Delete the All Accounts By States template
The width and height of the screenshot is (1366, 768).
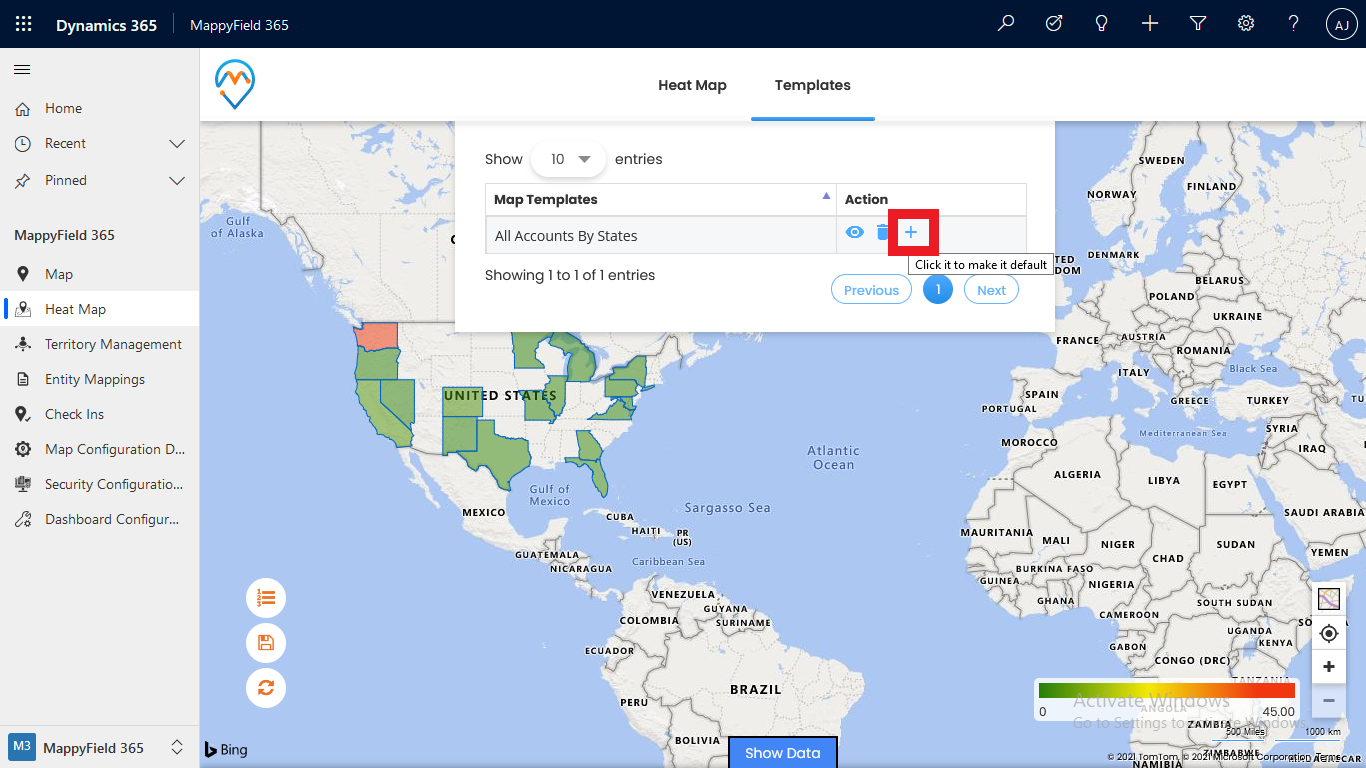(x=882, y=232)
